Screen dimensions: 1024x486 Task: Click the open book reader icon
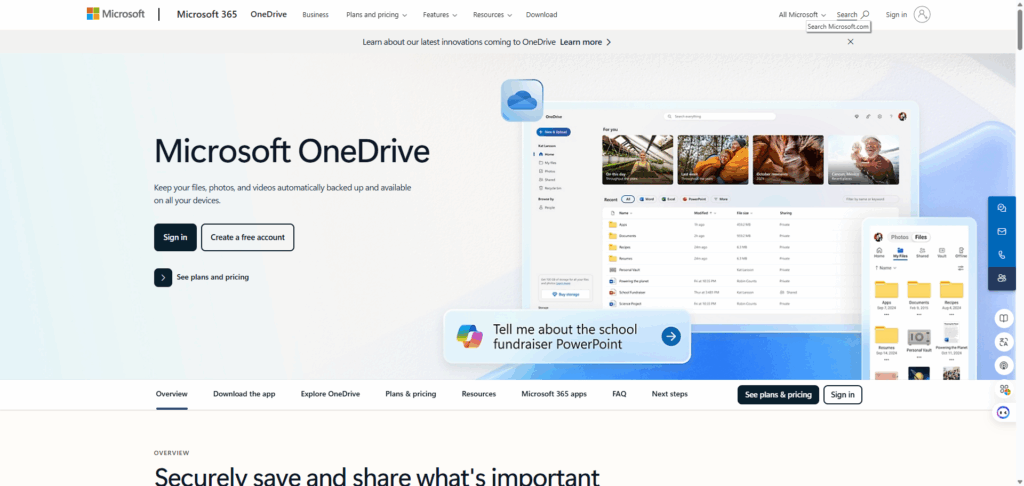click(1004, 318)
